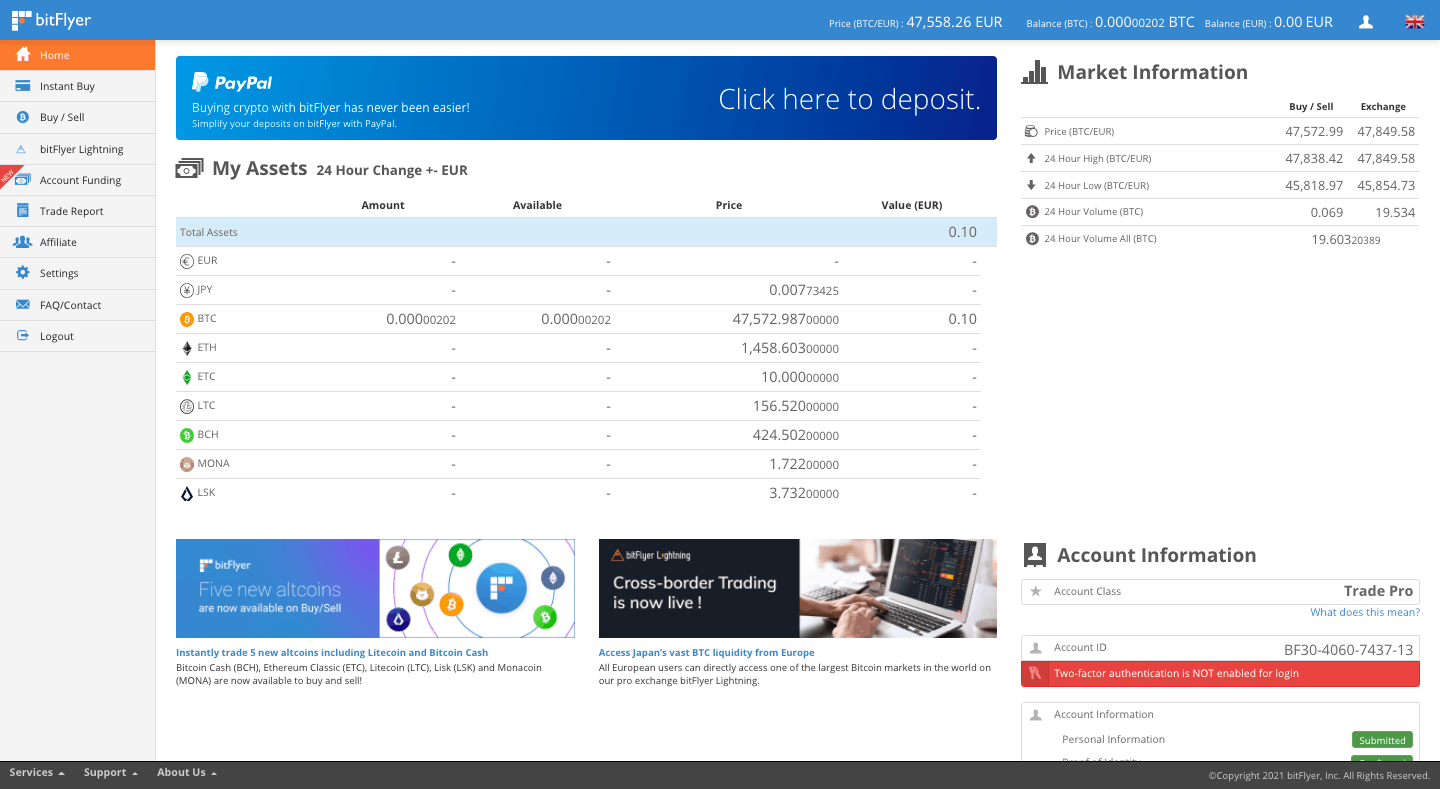Open 'Access Japan's vast BTC liquidity' link
Screen dimensions: 1440x789
(x=706, y=652)
